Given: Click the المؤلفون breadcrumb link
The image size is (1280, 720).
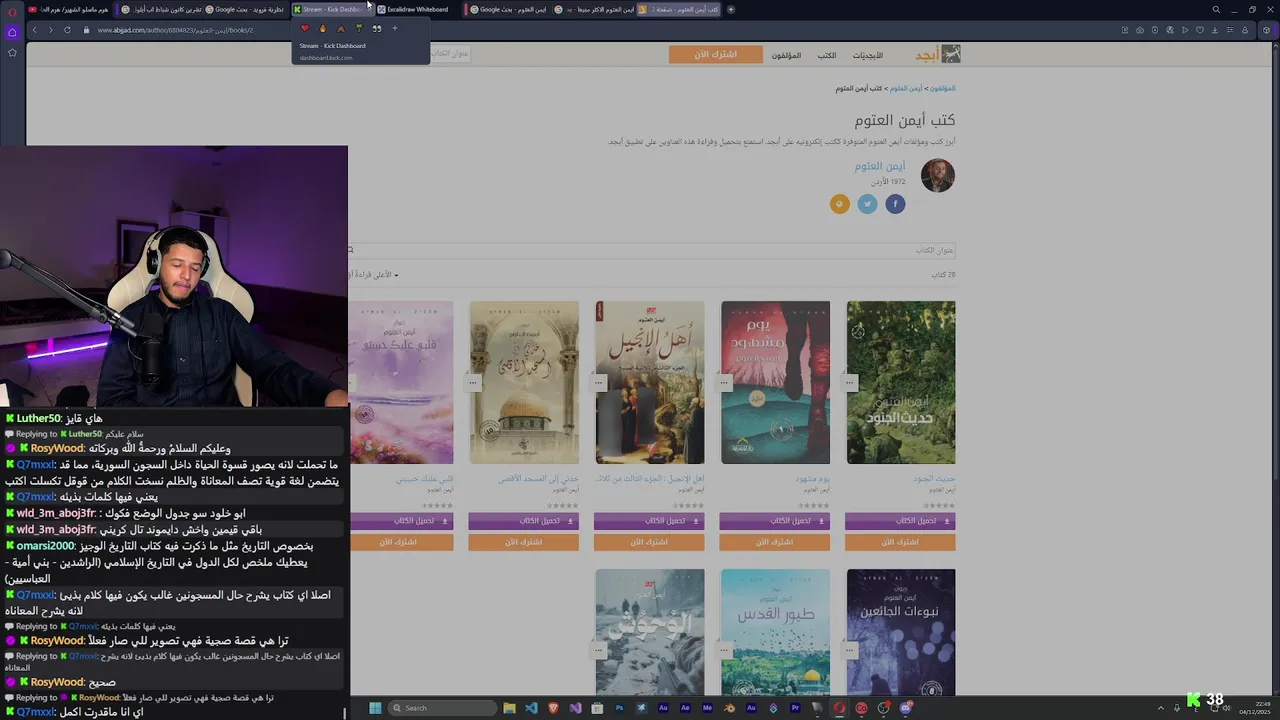Looking at the screenshot, I should pyautogui.click(x=943, y=88).
